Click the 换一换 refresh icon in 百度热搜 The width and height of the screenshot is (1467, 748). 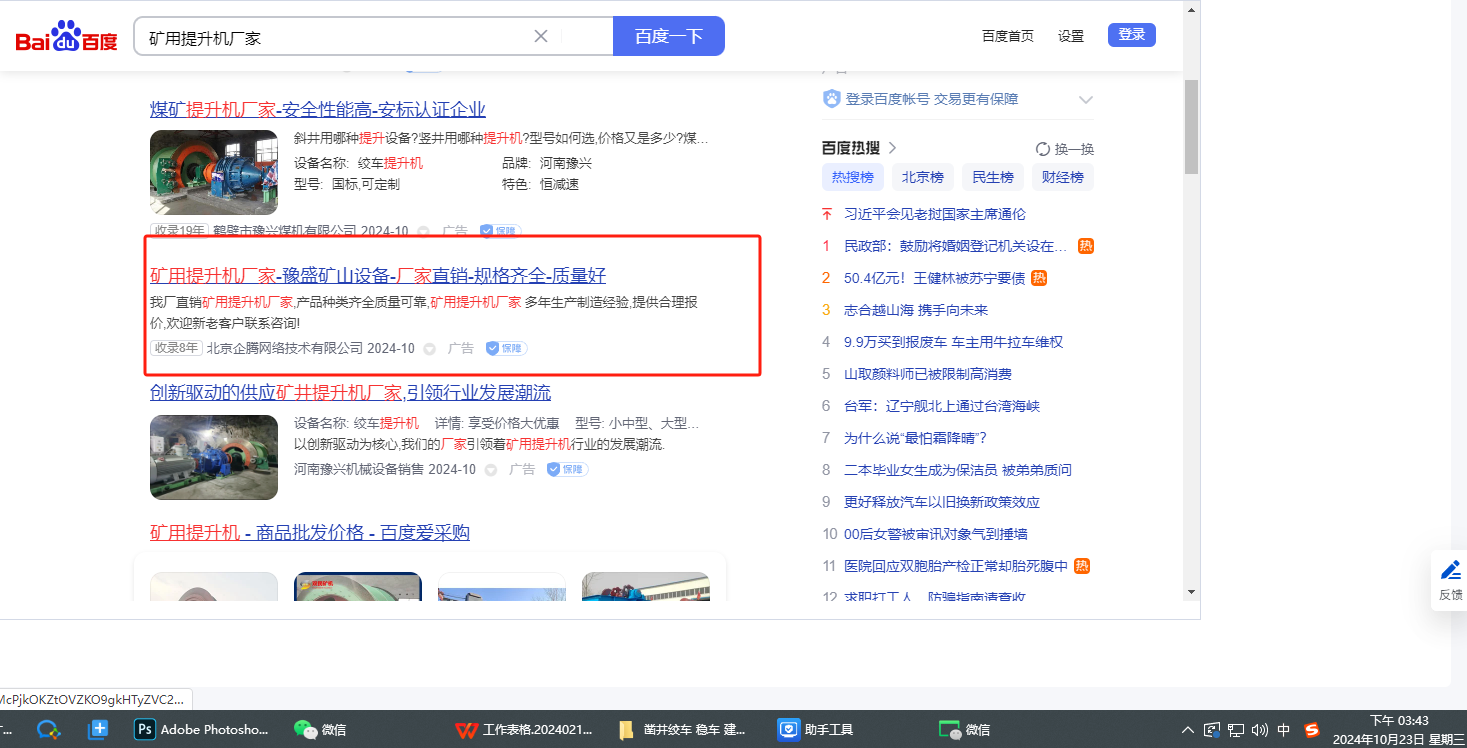click(1043, 149)
